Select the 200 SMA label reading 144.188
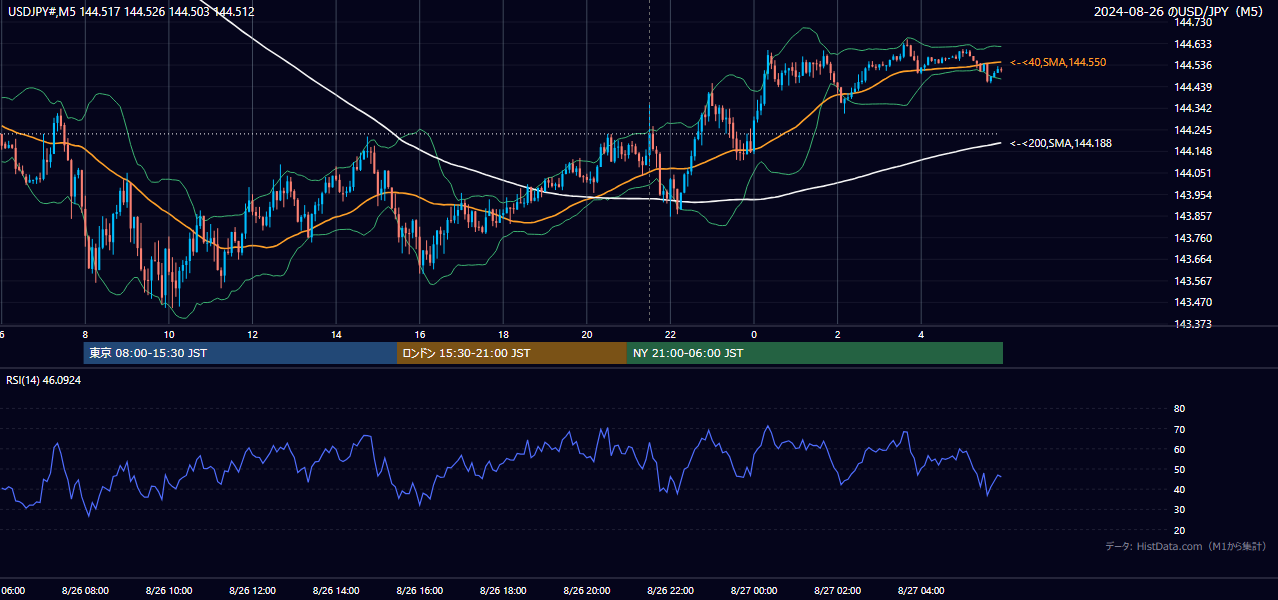The width and height of the screenshot is (1278, 600). (1061, 144)
